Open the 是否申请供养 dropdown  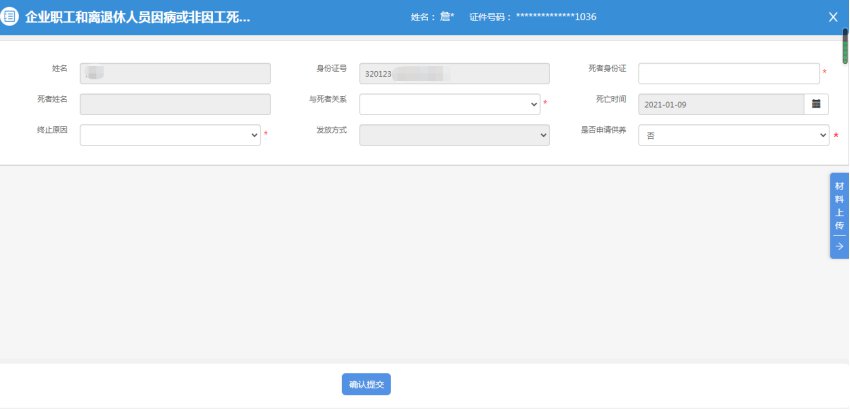(x=733, y=135)
